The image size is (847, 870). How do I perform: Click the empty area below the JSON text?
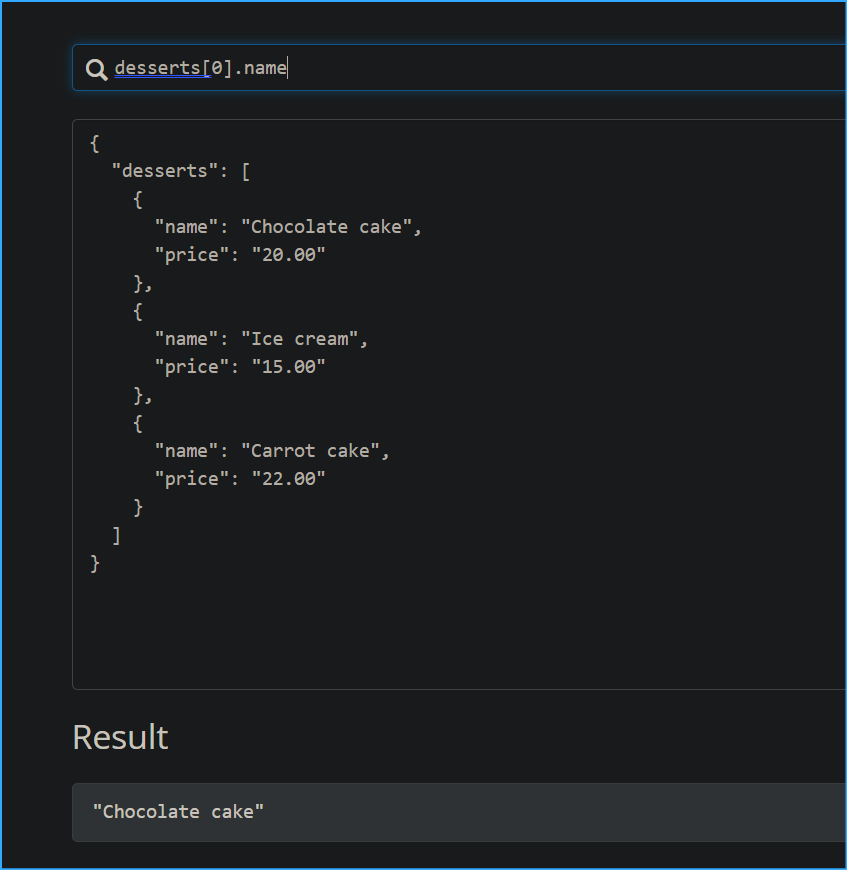[x=450, y=630]
